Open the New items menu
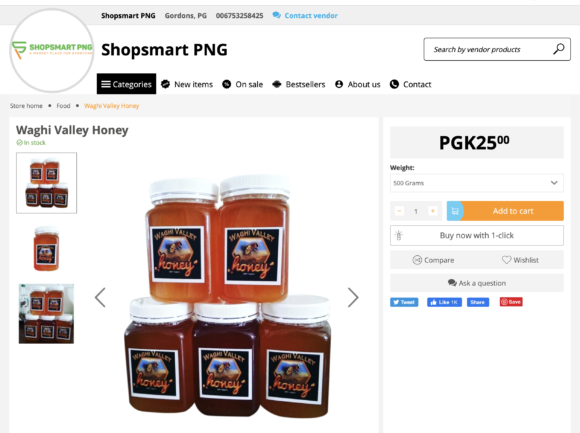 (187, 84)
